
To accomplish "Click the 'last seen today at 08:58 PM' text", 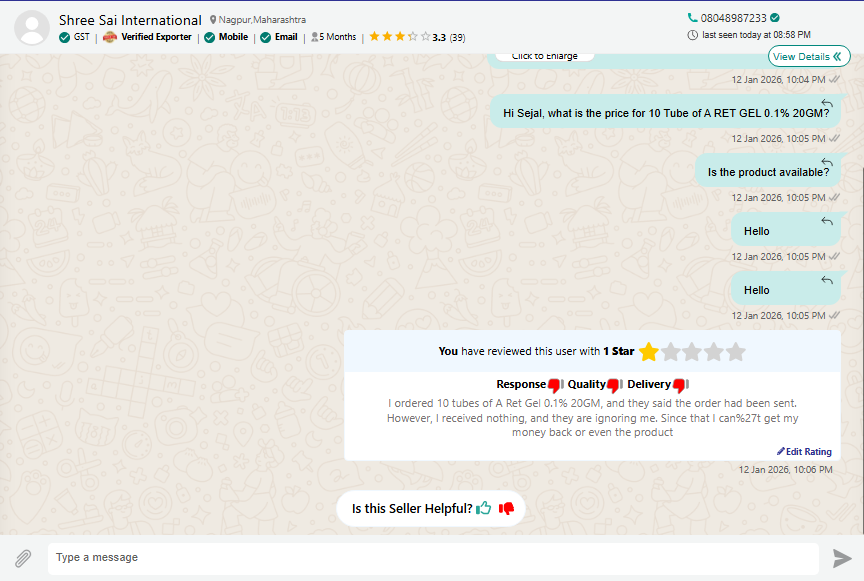I will coord(756,35).
